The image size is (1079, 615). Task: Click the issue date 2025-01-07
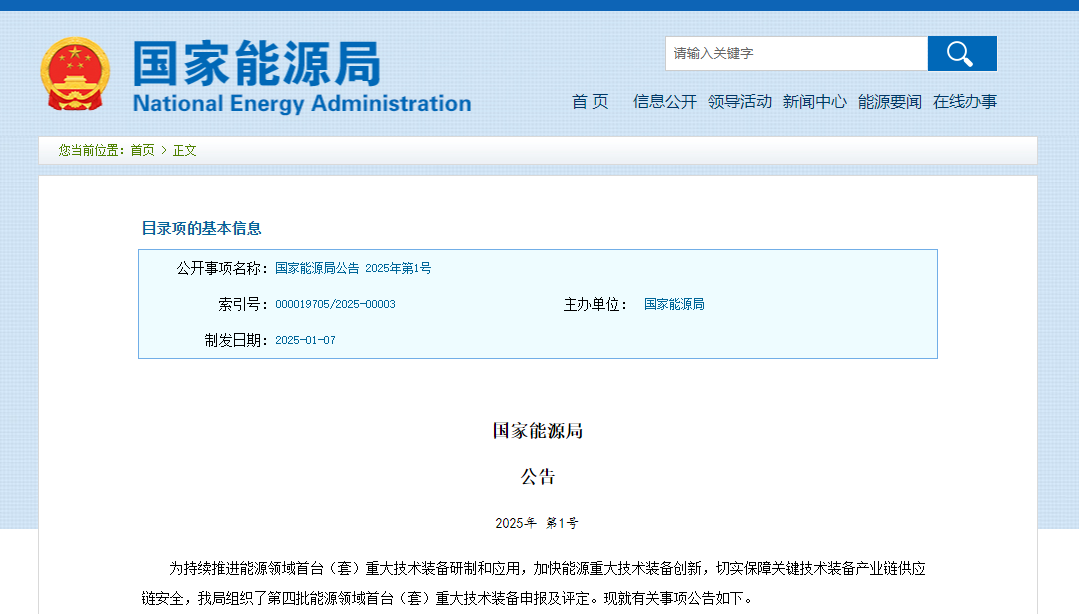[305, 340]
